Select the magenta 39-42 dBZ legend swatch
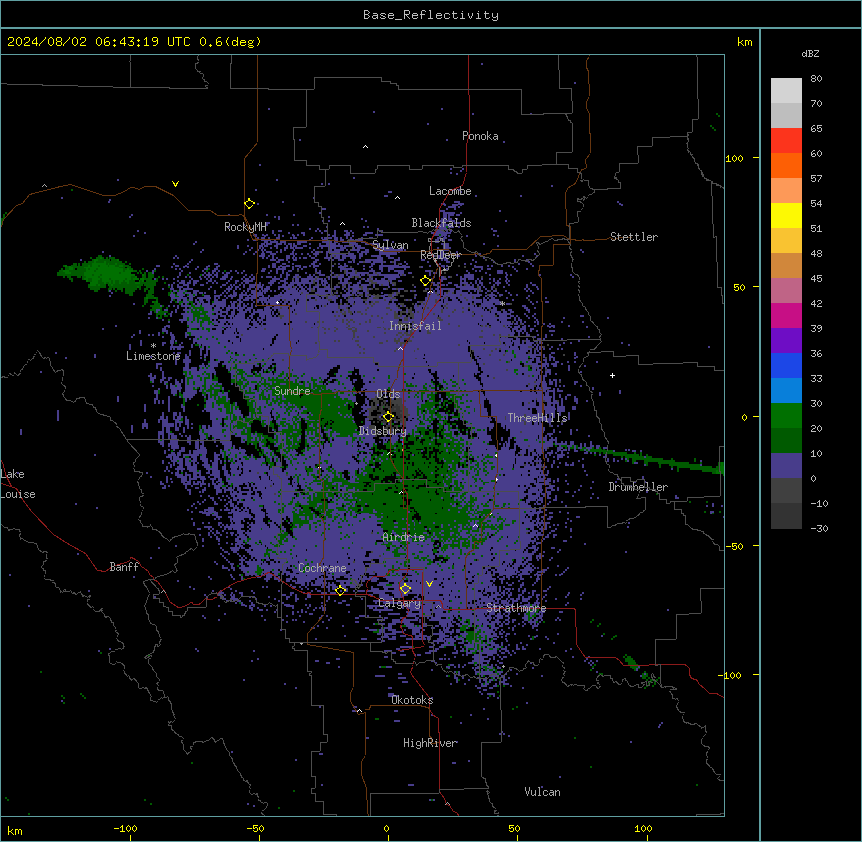The width and height of the screenshot is (862, 842). point(786,315)
